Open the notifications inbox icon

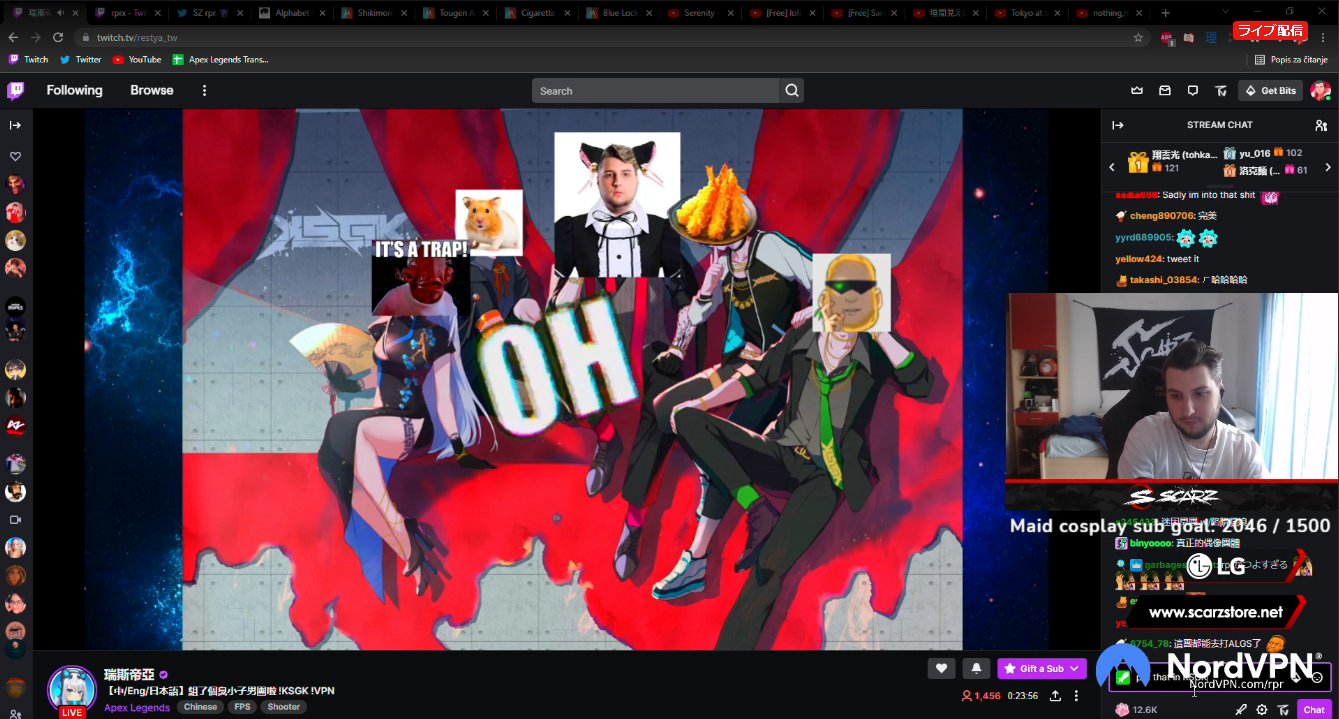pyautogui.click(x=1165, y=91)
